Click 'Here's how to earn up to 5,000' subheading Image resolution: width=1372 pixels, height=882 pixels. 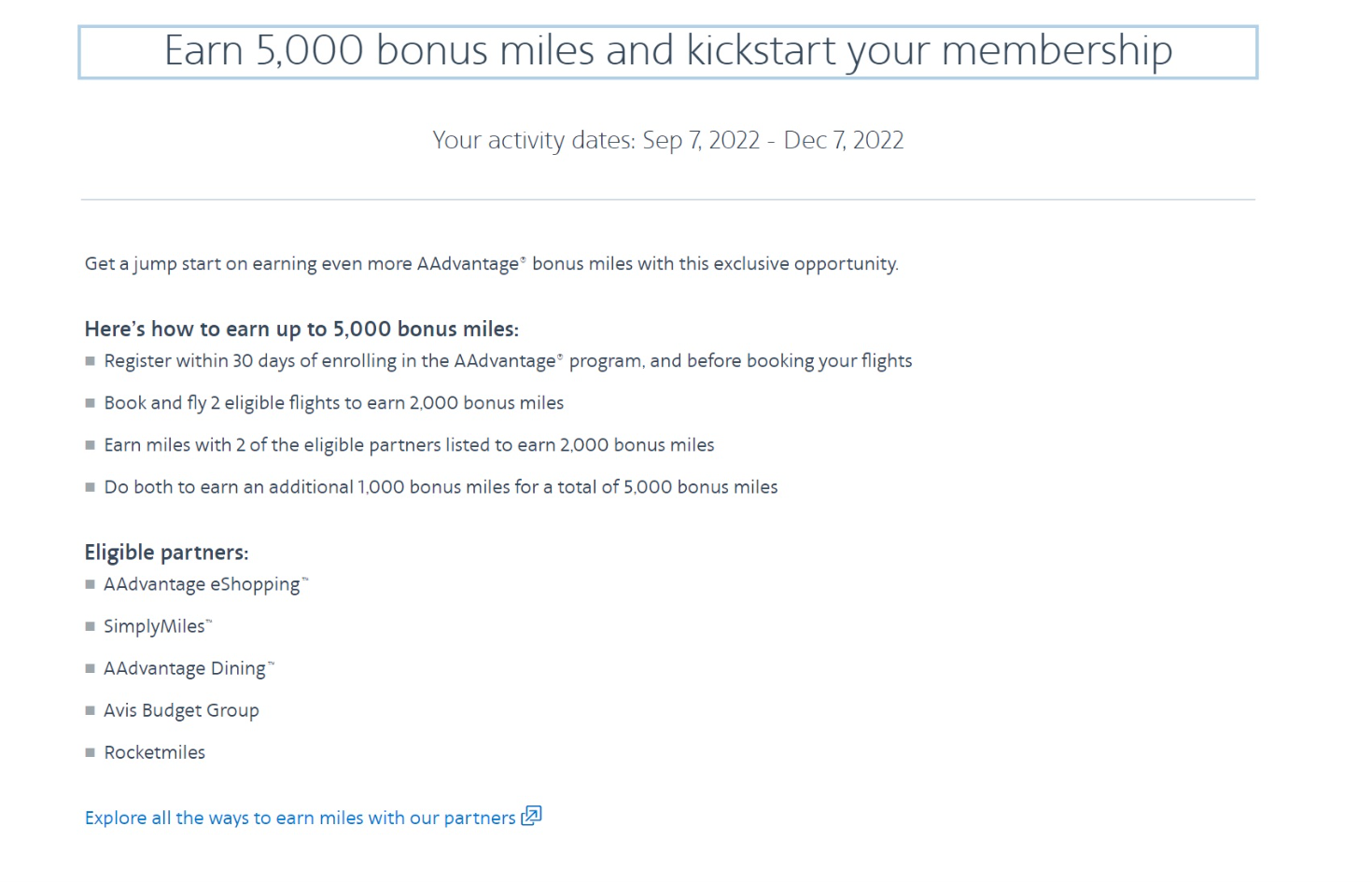(x=301, y=329)
